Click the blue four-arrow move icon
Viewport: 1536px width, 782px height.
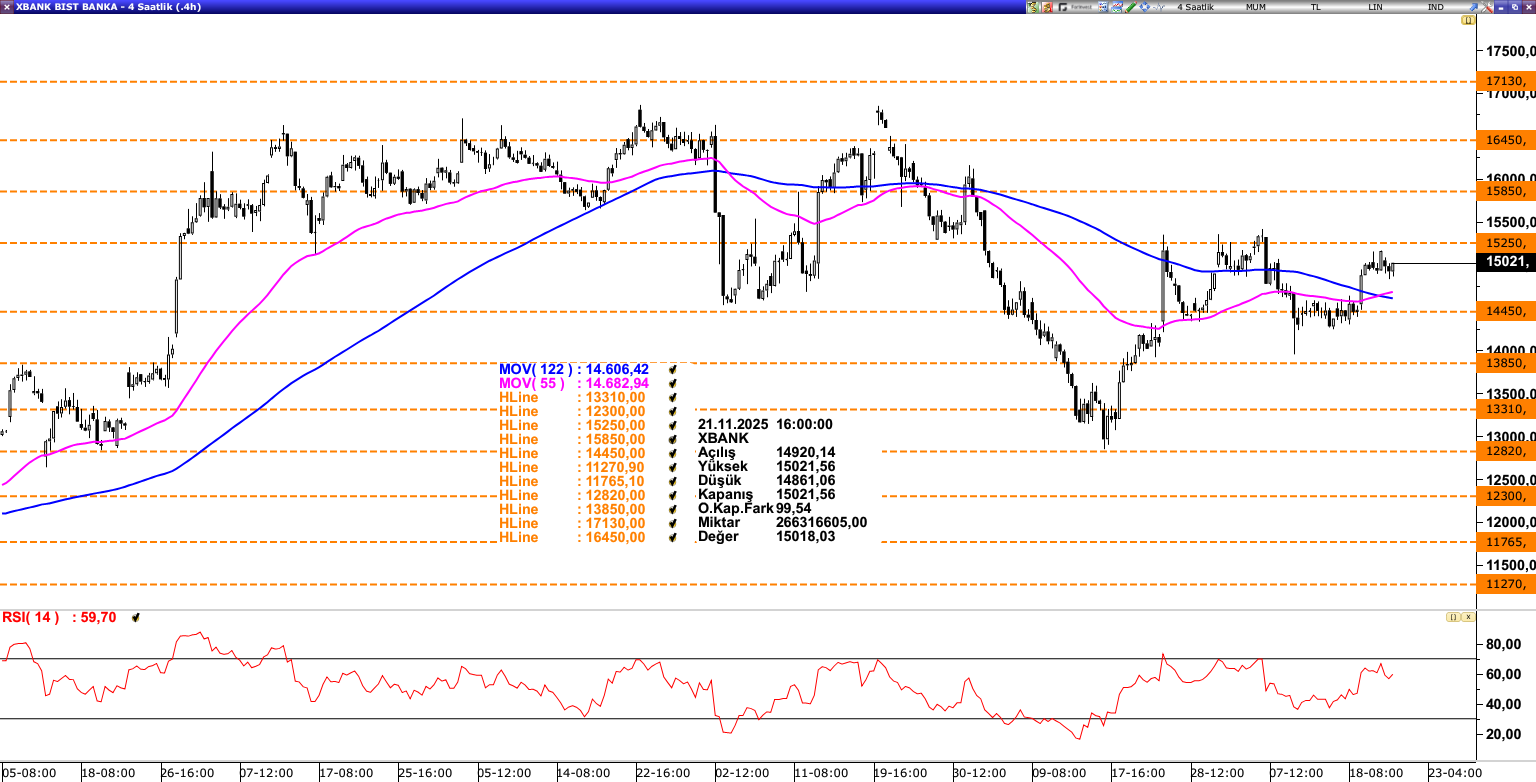[1144, 7]
